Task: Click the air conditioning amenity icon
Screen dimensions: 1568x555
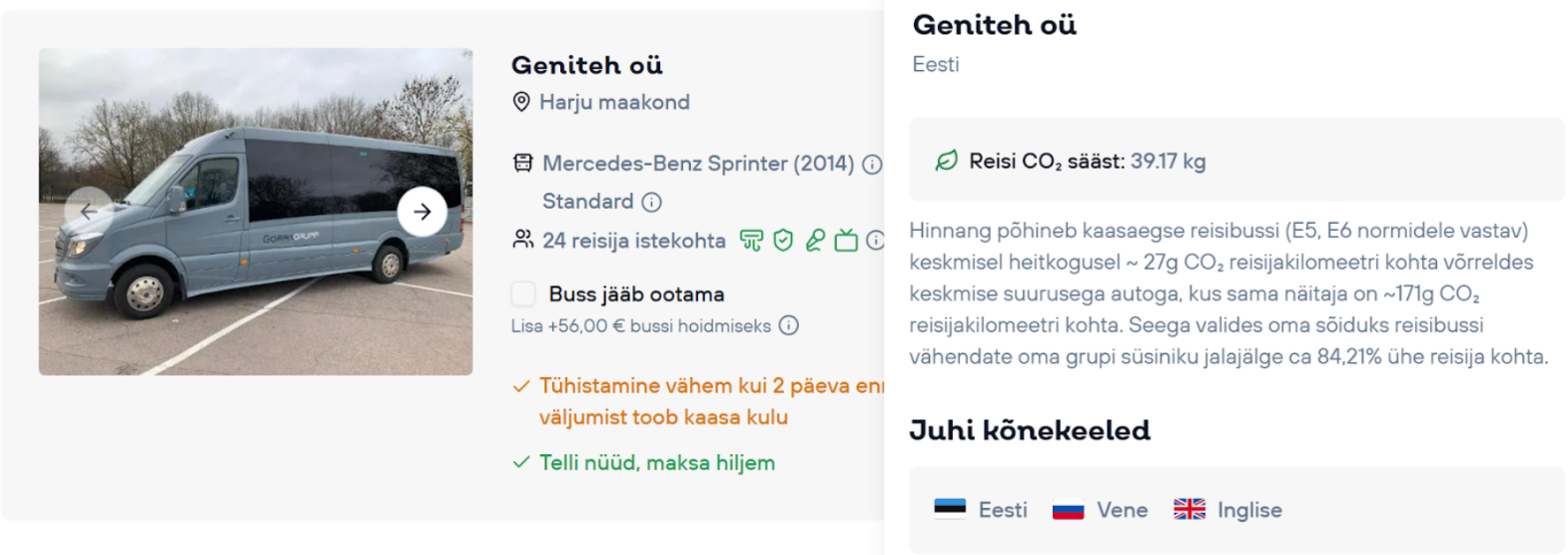Action: [x=751, y=241]
